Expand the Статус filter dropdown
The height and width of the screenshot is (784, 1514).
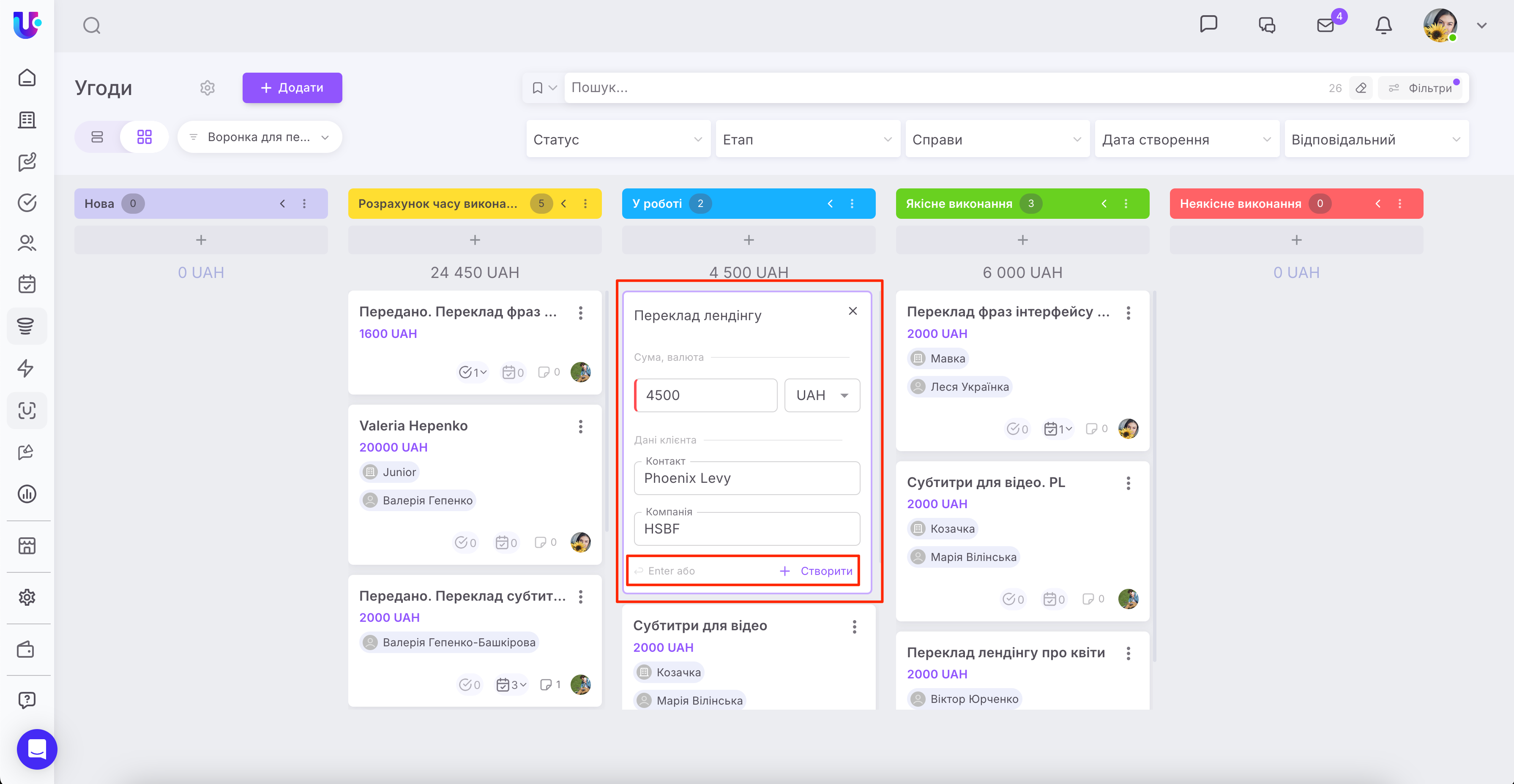coord(618,139)
